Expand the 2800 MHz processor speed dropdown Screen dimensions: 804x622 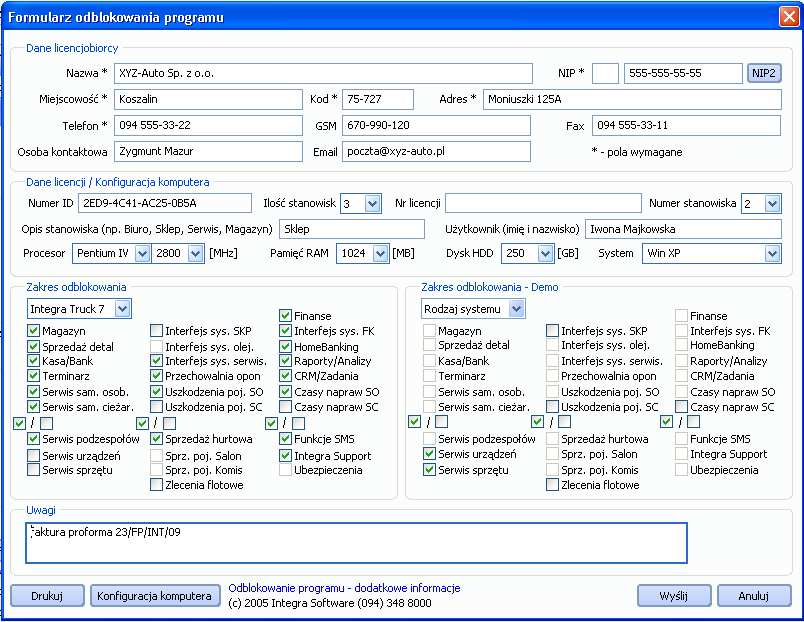click(195, 253)
